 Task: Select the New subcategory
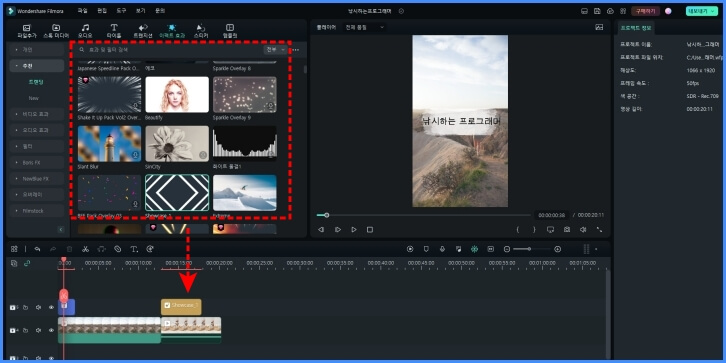click(33, 98)
